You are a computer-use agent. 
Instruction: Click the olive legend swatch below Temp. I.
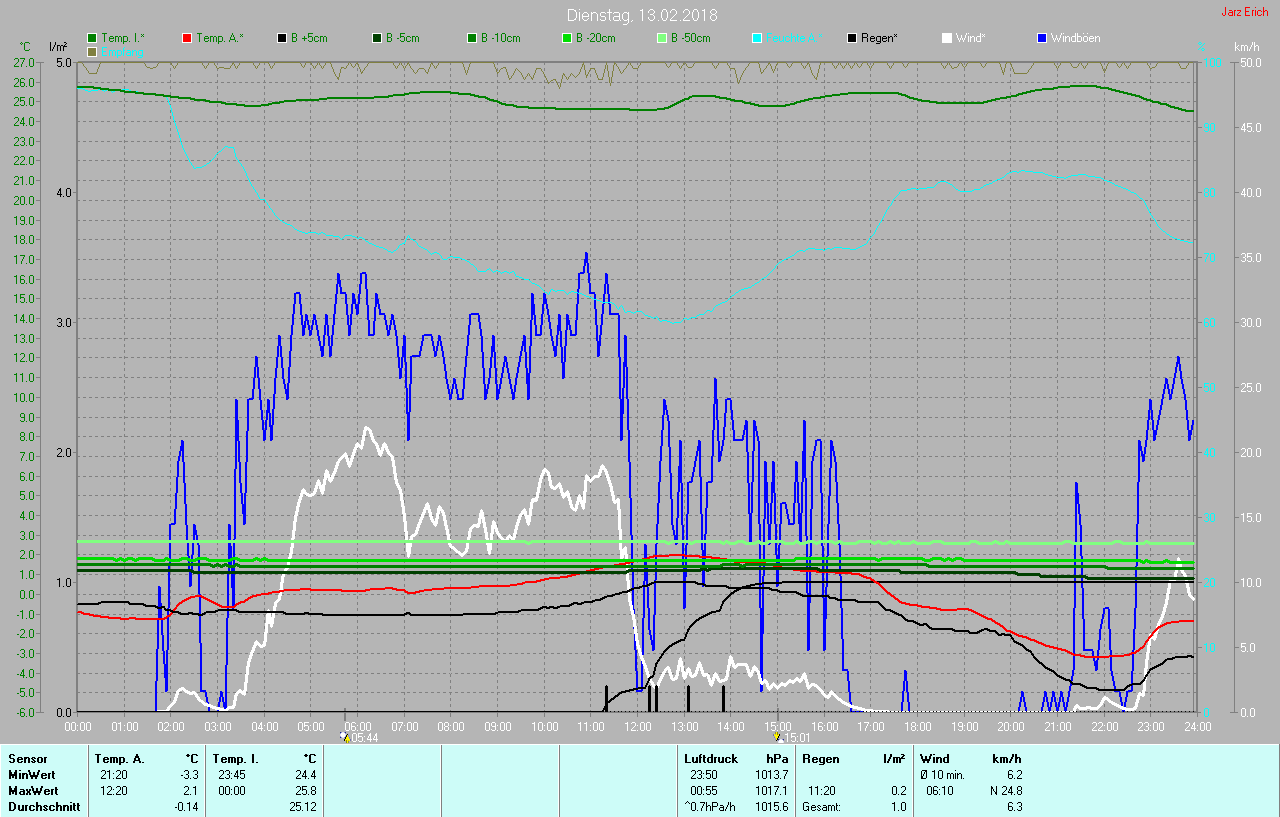tap(92, 51)
